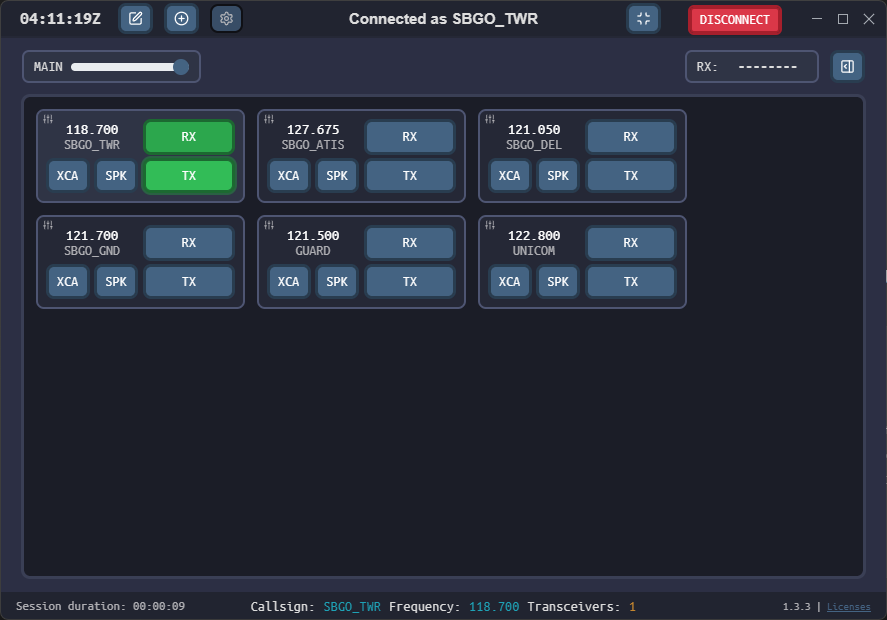The image size is (887, 620).
Task: Open the Licenses link
Action: click(x=848, y=607)
